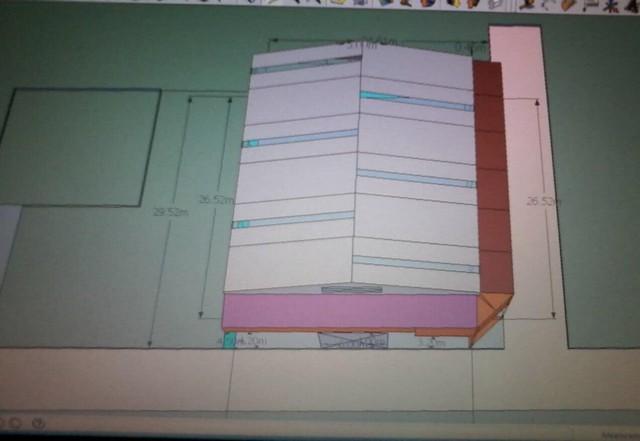This screenshot has width=640, height=441.
Task: Select the 29.52m dimension label
Action: [171, 212]
